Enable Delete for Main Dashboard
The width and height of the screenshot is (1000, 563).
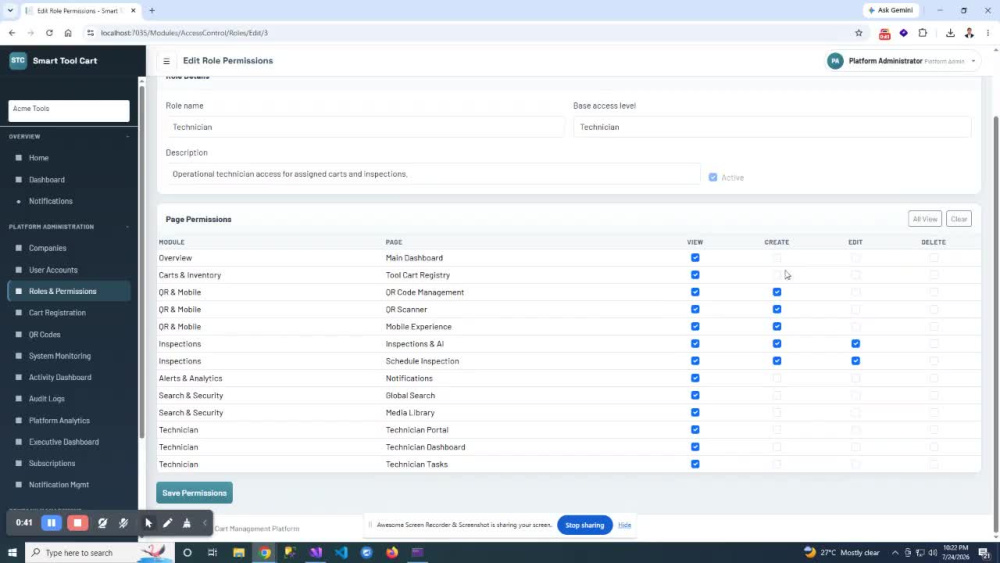tap(934, 258)
